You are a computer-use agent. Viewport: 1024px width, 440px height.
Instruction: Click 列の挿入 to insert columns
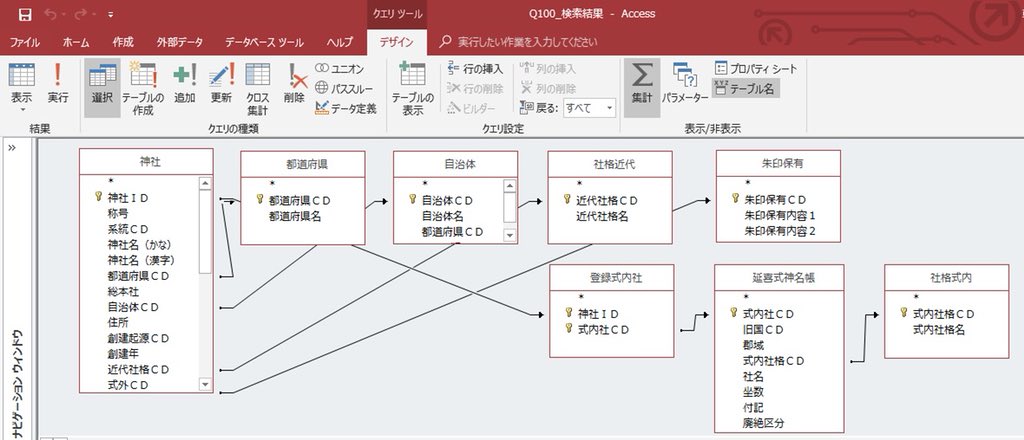pyautogui.click(x=549, y=69)
